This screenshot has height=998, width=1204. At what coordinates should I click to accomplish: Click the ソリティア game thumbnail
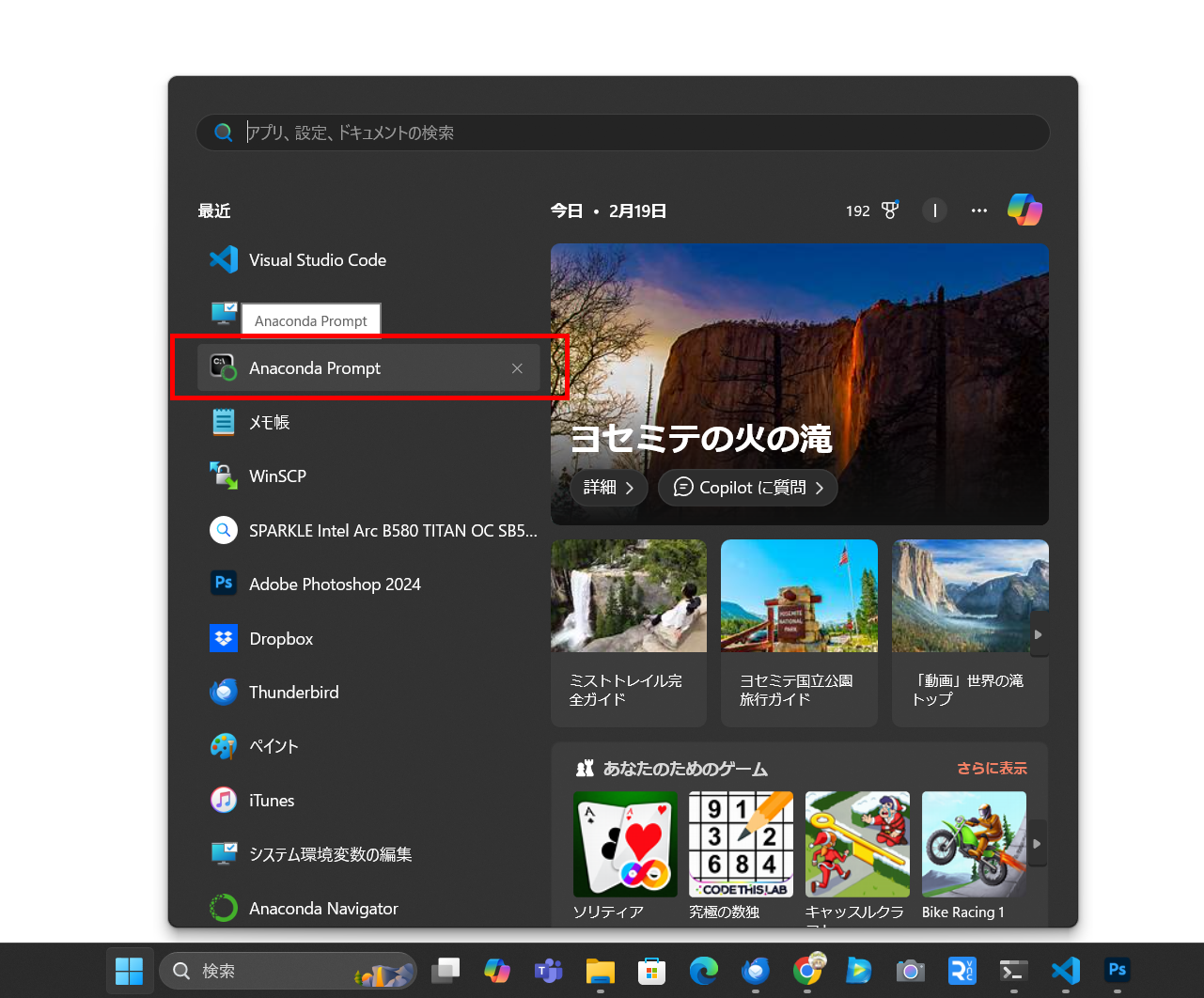624,843
